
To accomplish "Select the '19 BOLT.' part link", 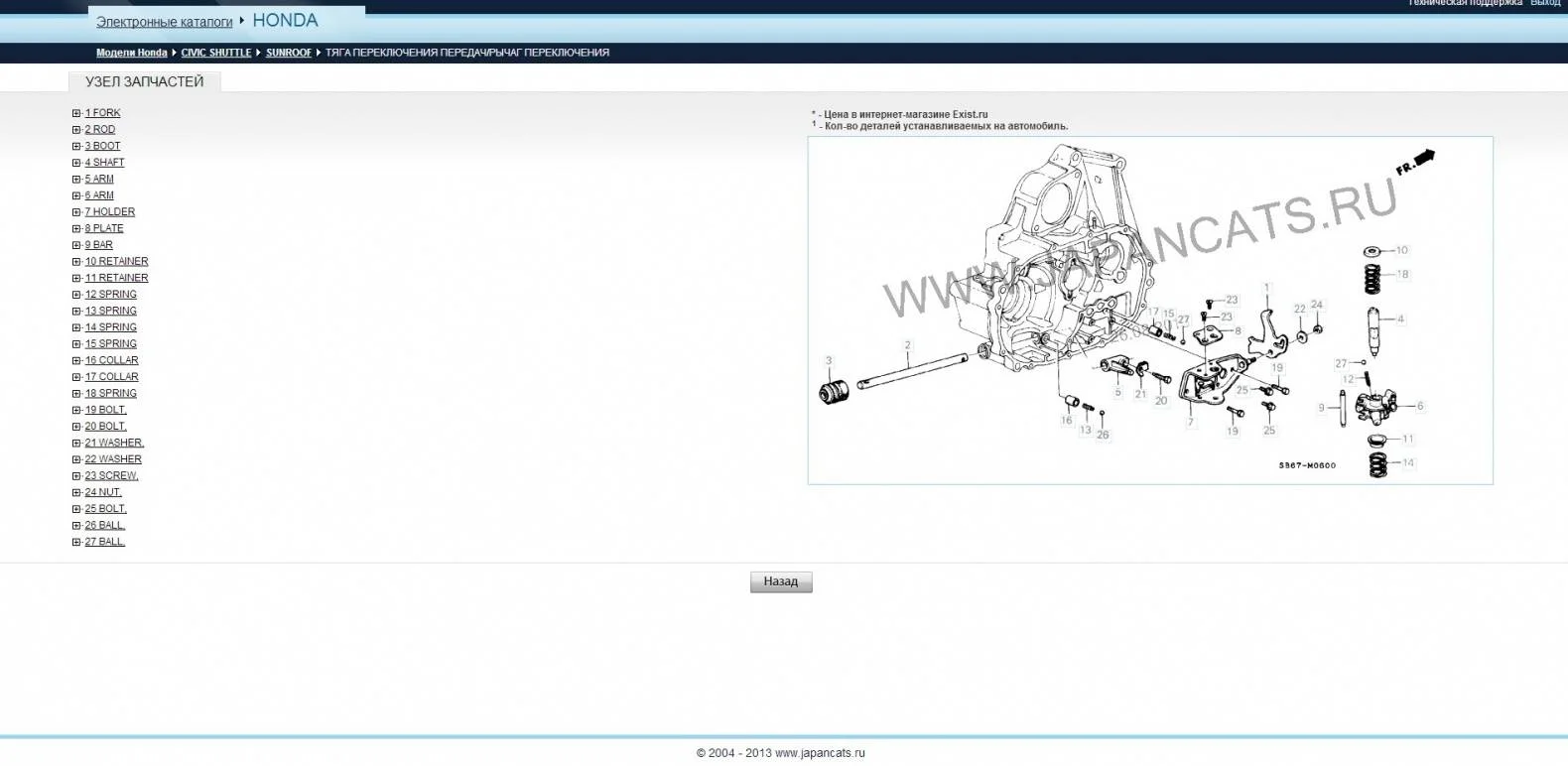I will tap(106, 410).
